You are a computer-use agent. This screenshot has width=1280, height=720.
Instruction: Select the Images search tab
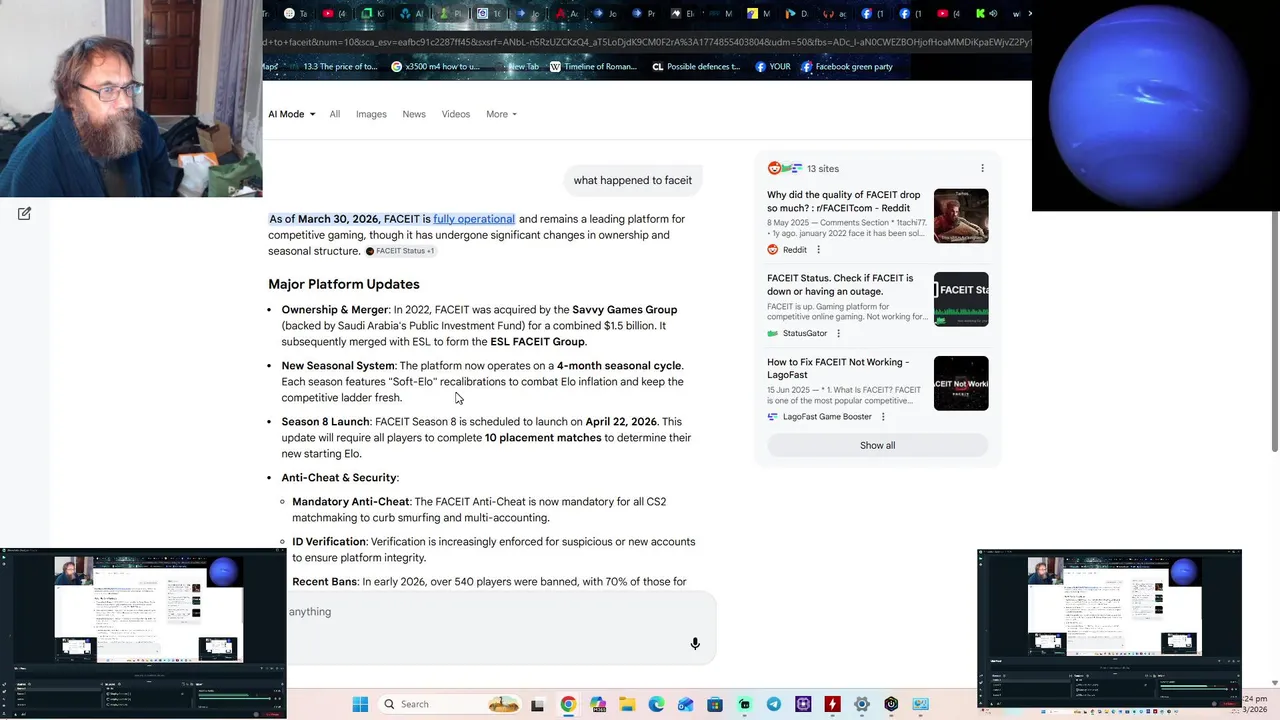click(371, 114)
